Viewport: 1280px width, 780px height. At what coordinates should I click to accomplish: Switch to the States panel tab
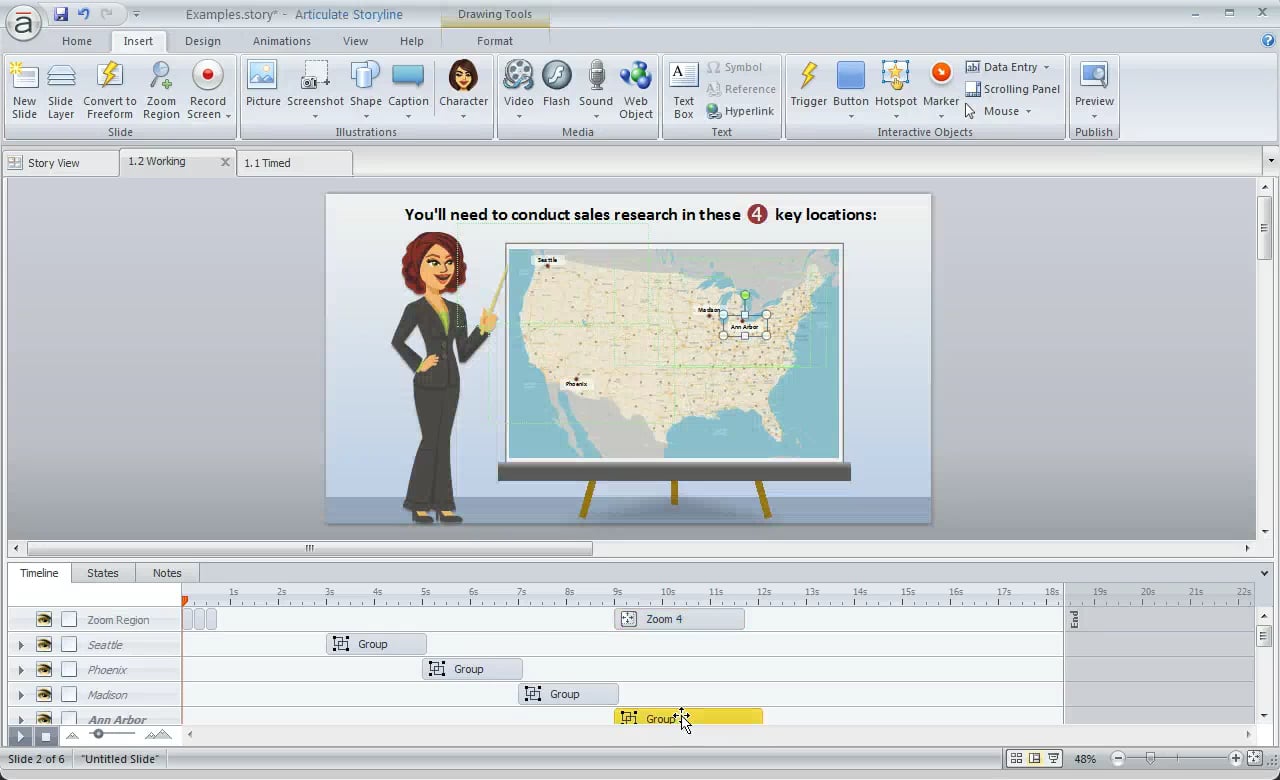click(x=103, y=573)
